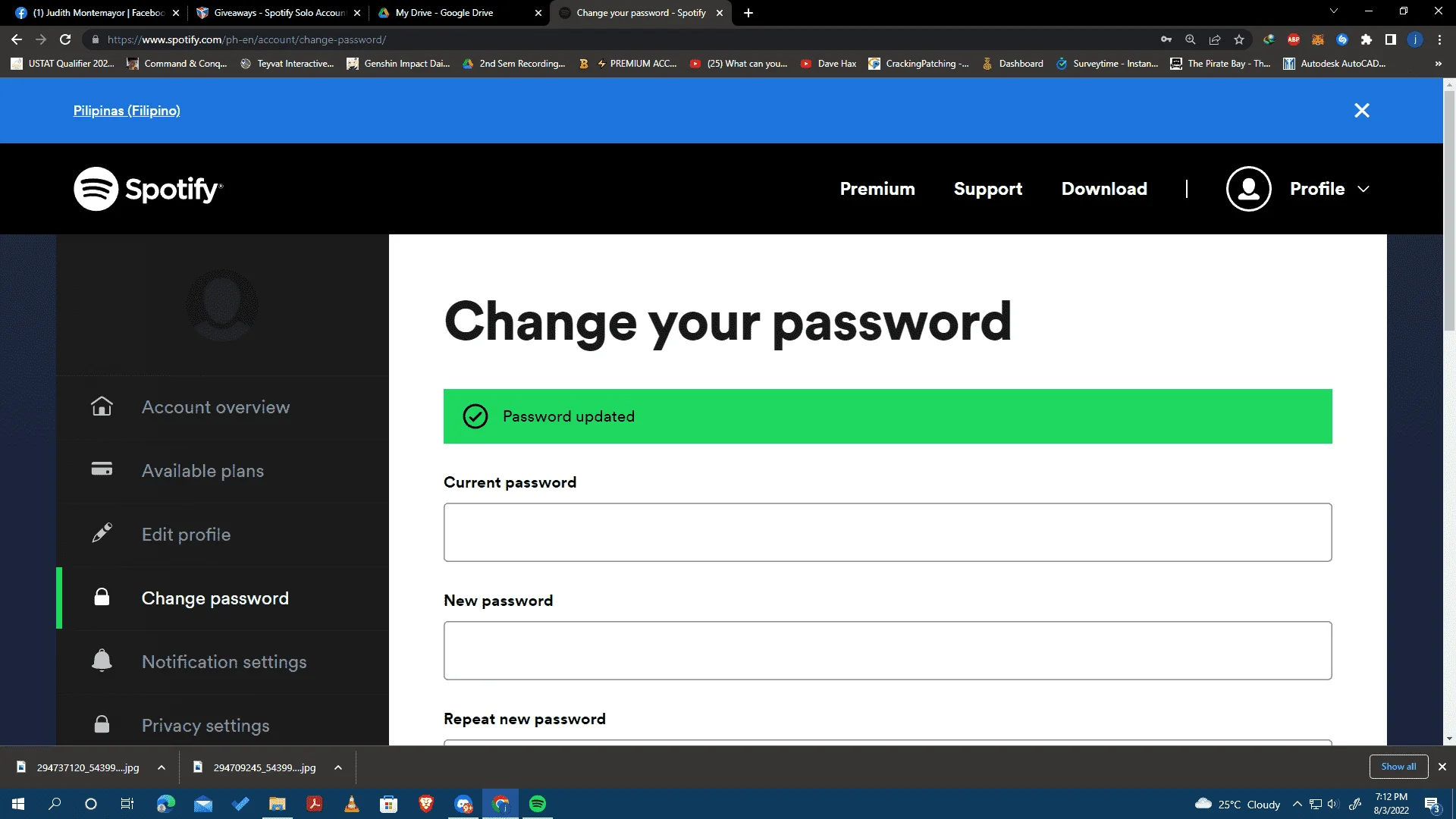Click the pencil icon beside Edit profile

102,533
